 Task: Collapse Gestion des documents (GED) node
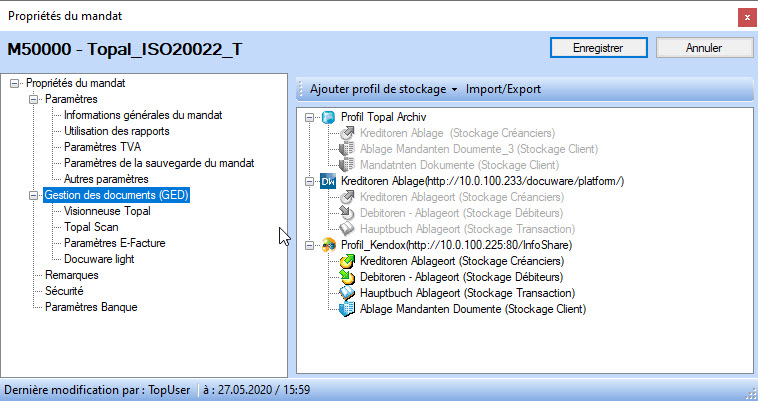(34, 195)
